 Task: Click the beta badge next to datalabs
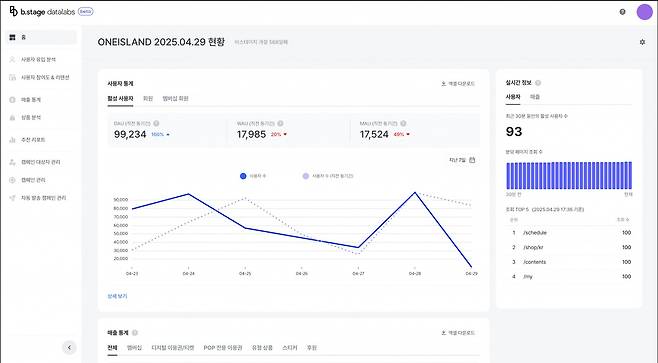[x=86, y=12]
